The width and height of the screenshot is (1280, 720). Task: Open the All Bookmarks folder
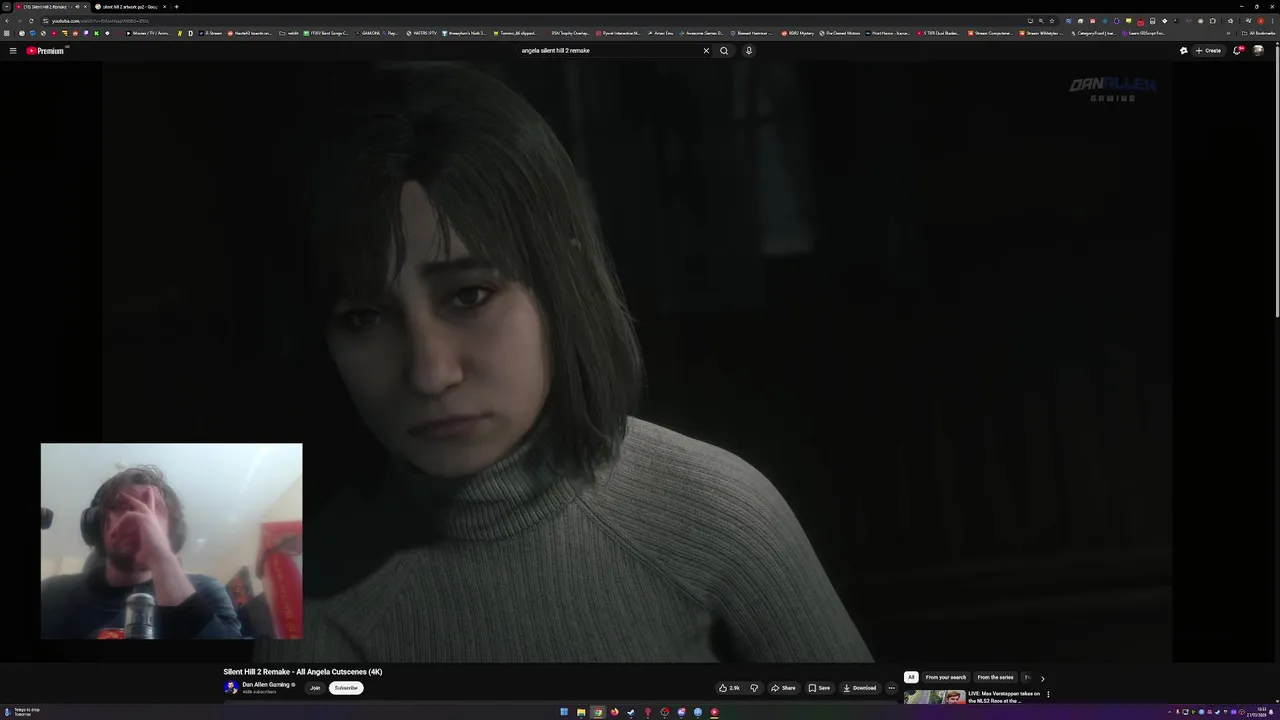[x=1259, y=33]
